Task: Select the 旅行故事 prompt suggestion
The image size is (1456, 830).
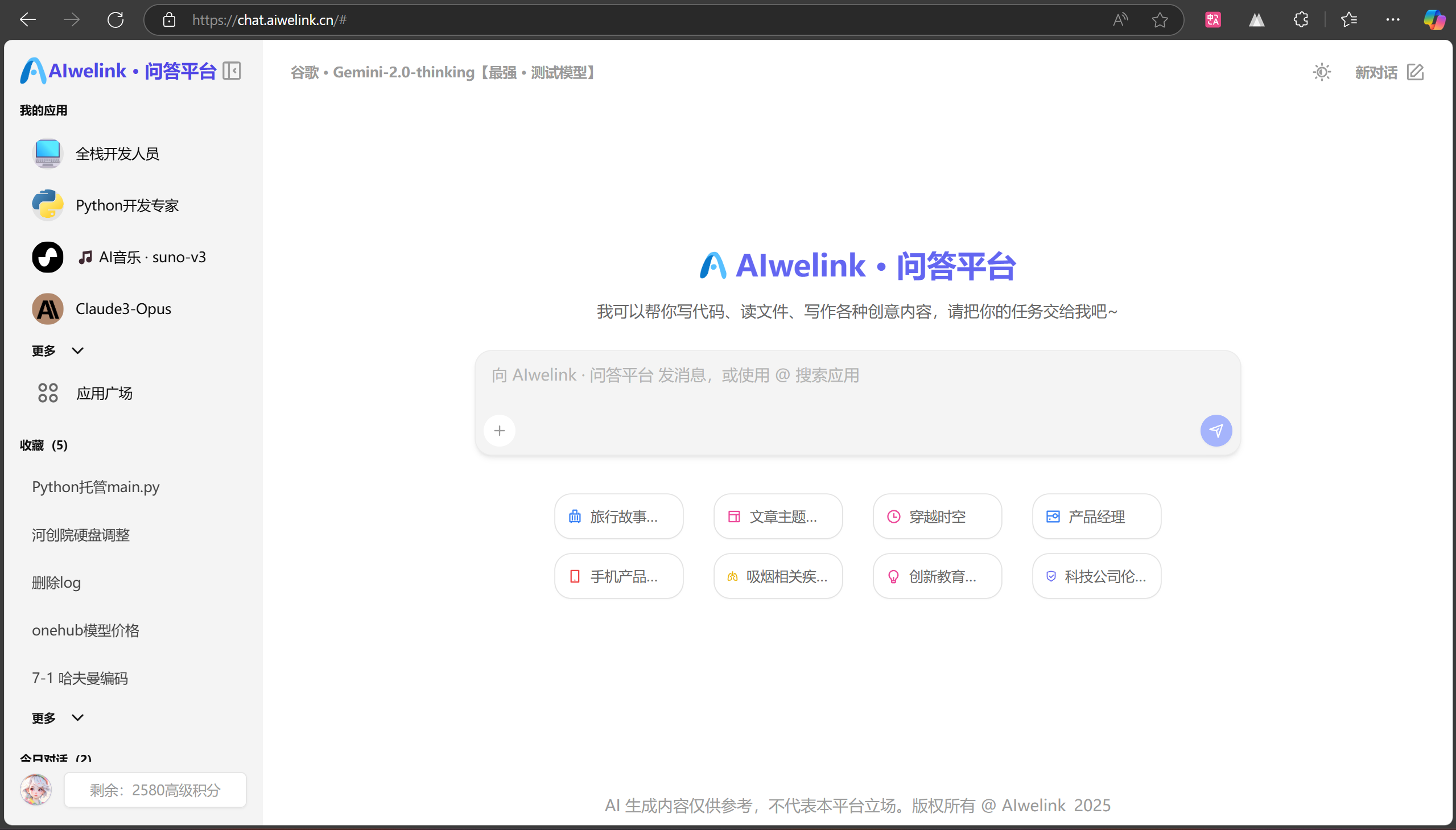Action: coord(618,517)
